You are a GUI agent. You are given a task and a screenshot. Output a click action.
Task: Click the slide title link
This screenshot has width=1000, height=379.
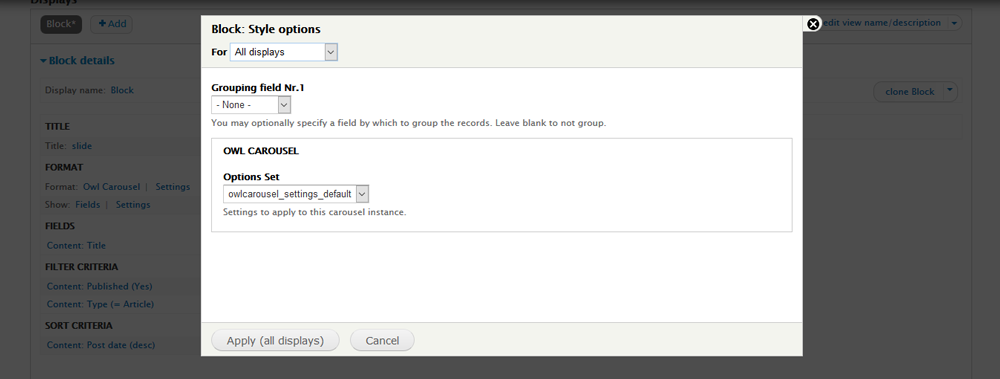[82, 146]
